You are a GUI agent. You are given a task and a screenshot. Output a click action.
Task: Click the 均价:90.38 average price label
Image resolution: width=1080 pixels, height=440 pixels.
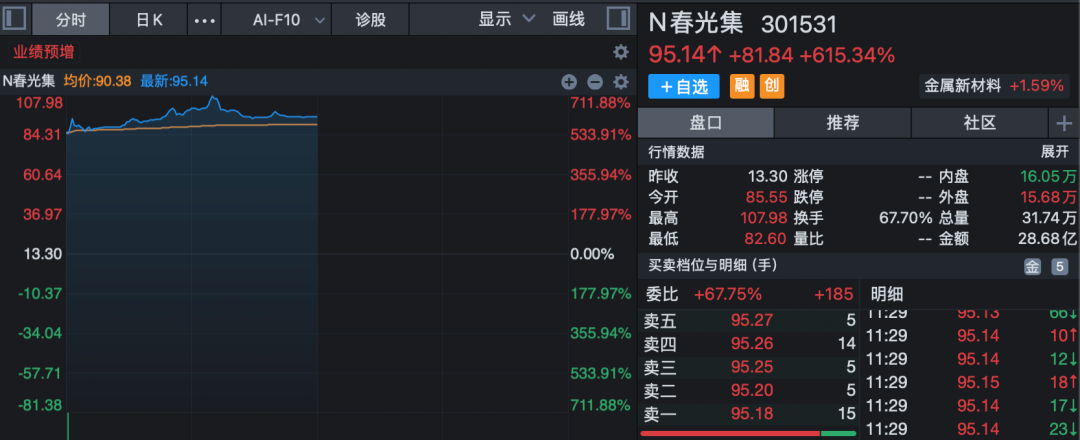click(97, 81)
